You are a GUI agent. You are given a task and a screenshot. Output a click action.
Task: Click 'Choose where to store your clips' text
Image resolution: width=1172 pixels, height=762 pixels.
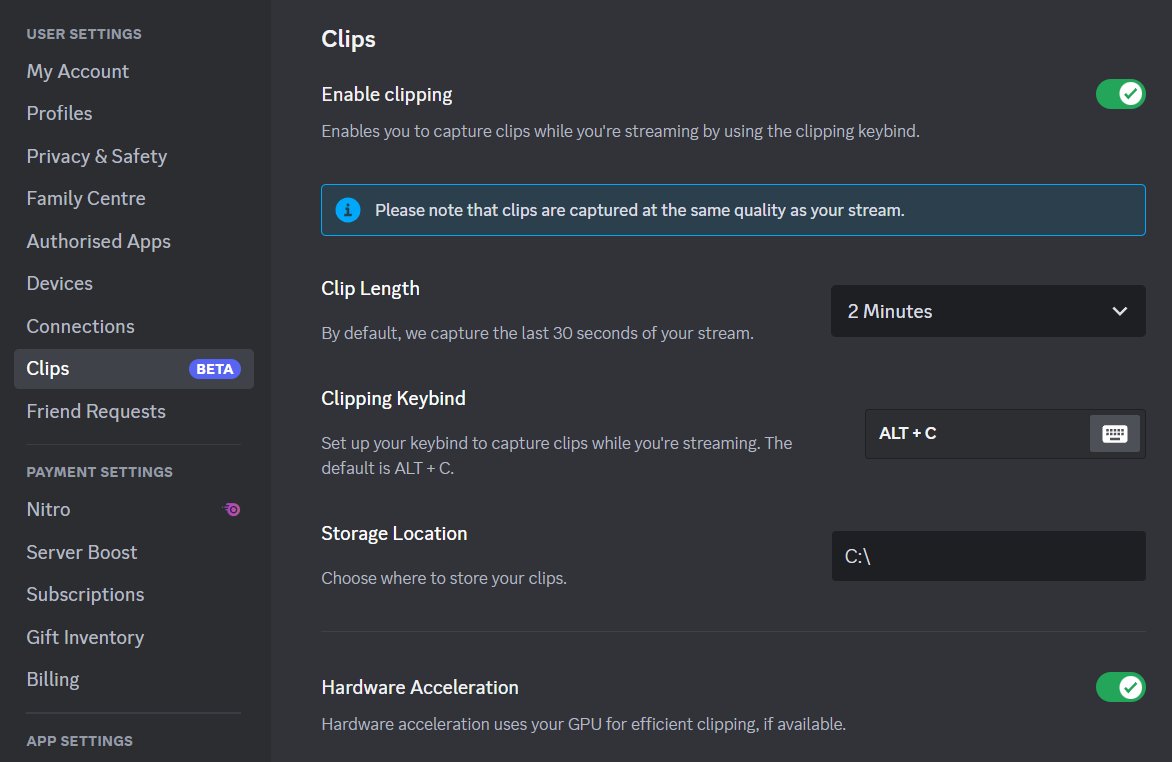click(x=443, y=578)
